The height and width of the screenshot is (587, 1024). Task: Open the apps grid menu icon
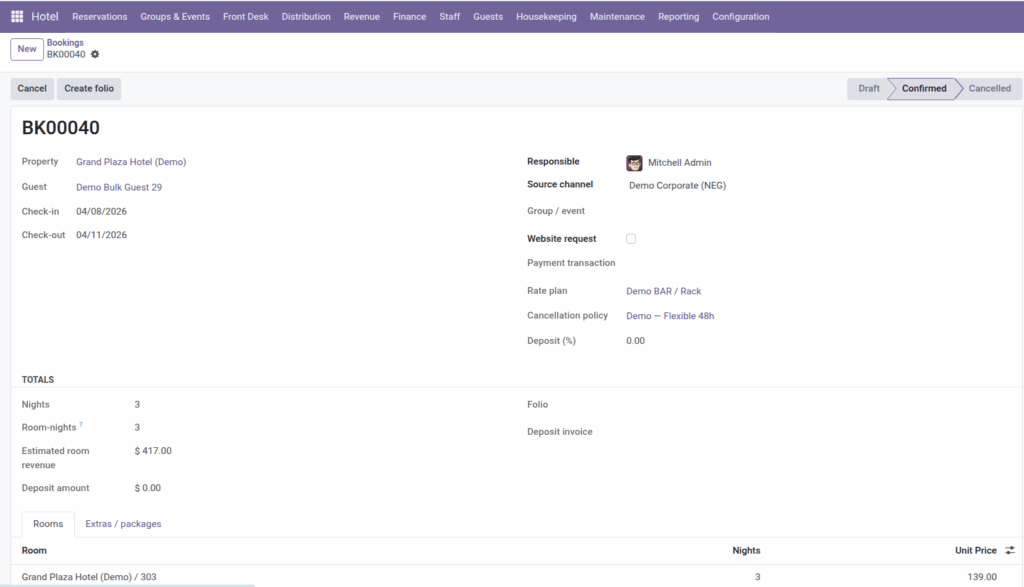click(x=17, y=16)
